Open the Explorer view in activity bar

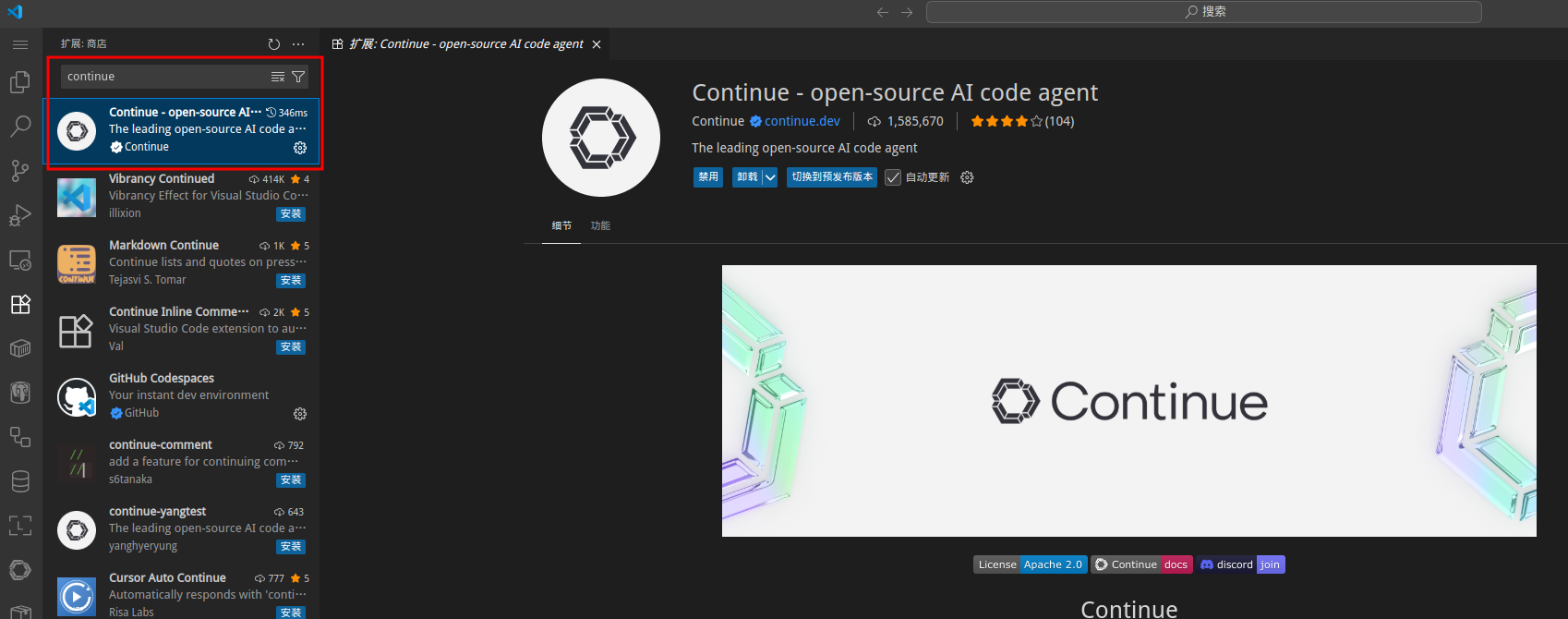tap(19, 82)
